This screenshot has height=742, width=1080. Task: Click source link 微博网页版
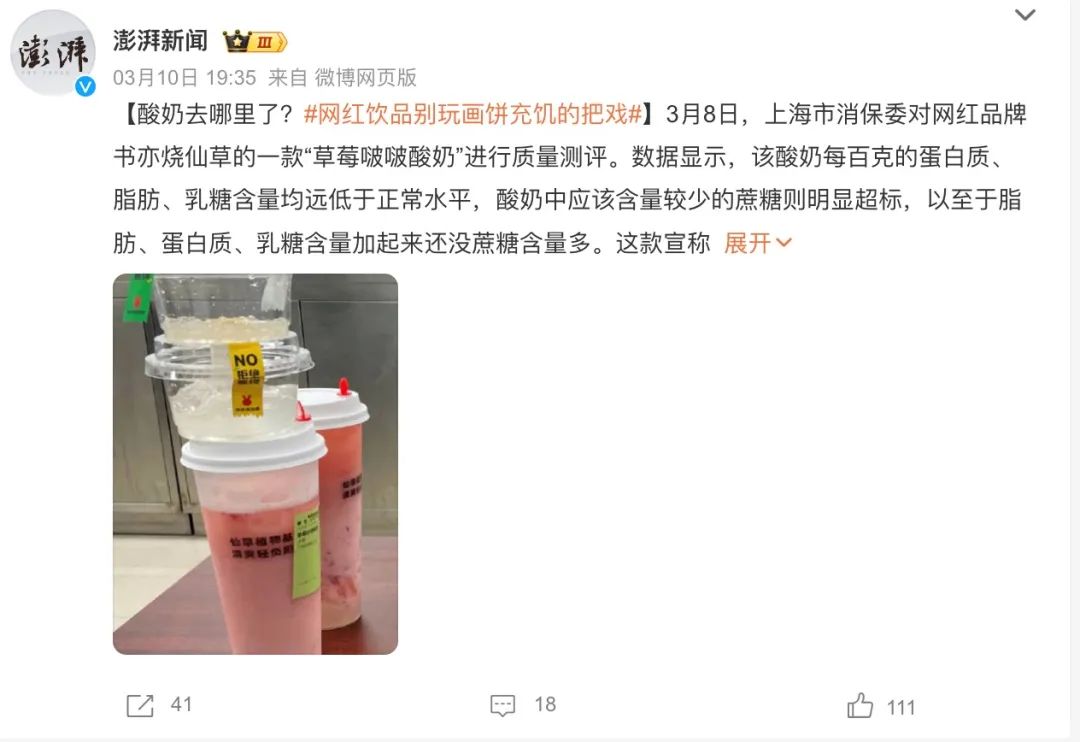(366, 77)
